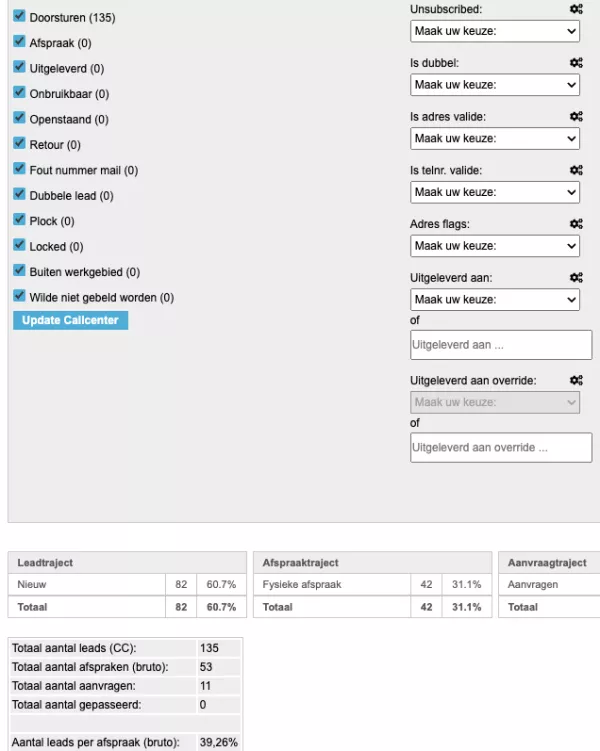Open the Unsubscribed dropdown
Viewport: 600px width, 751px height.
[495, 31]
